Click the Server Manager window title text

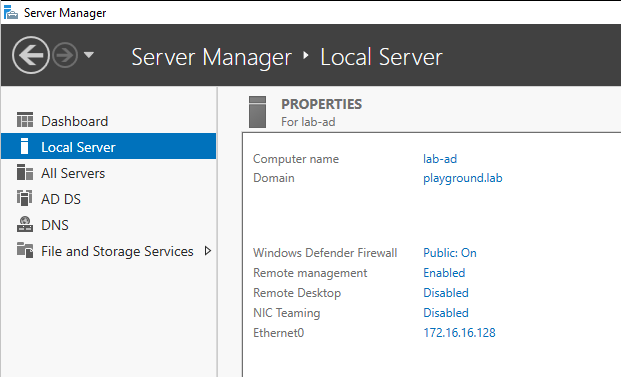point(65,13)
